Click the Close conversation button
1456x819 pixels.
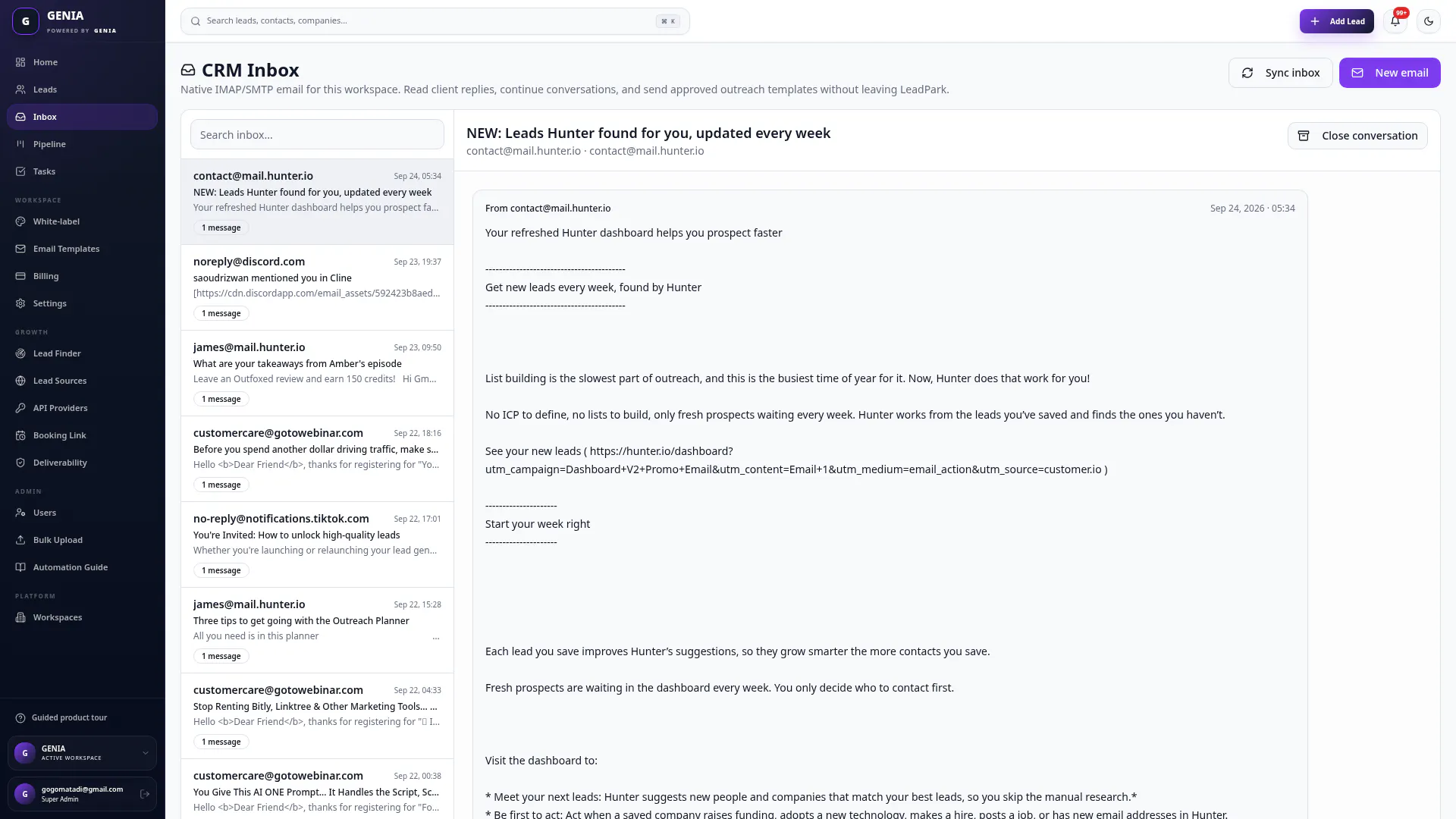[x=1357, y=136]
